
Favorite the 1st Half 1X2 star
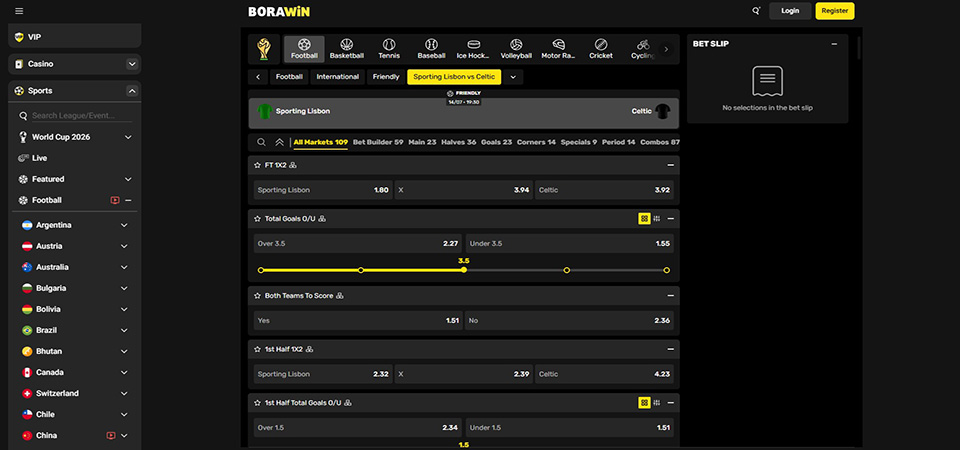[258, 349]
